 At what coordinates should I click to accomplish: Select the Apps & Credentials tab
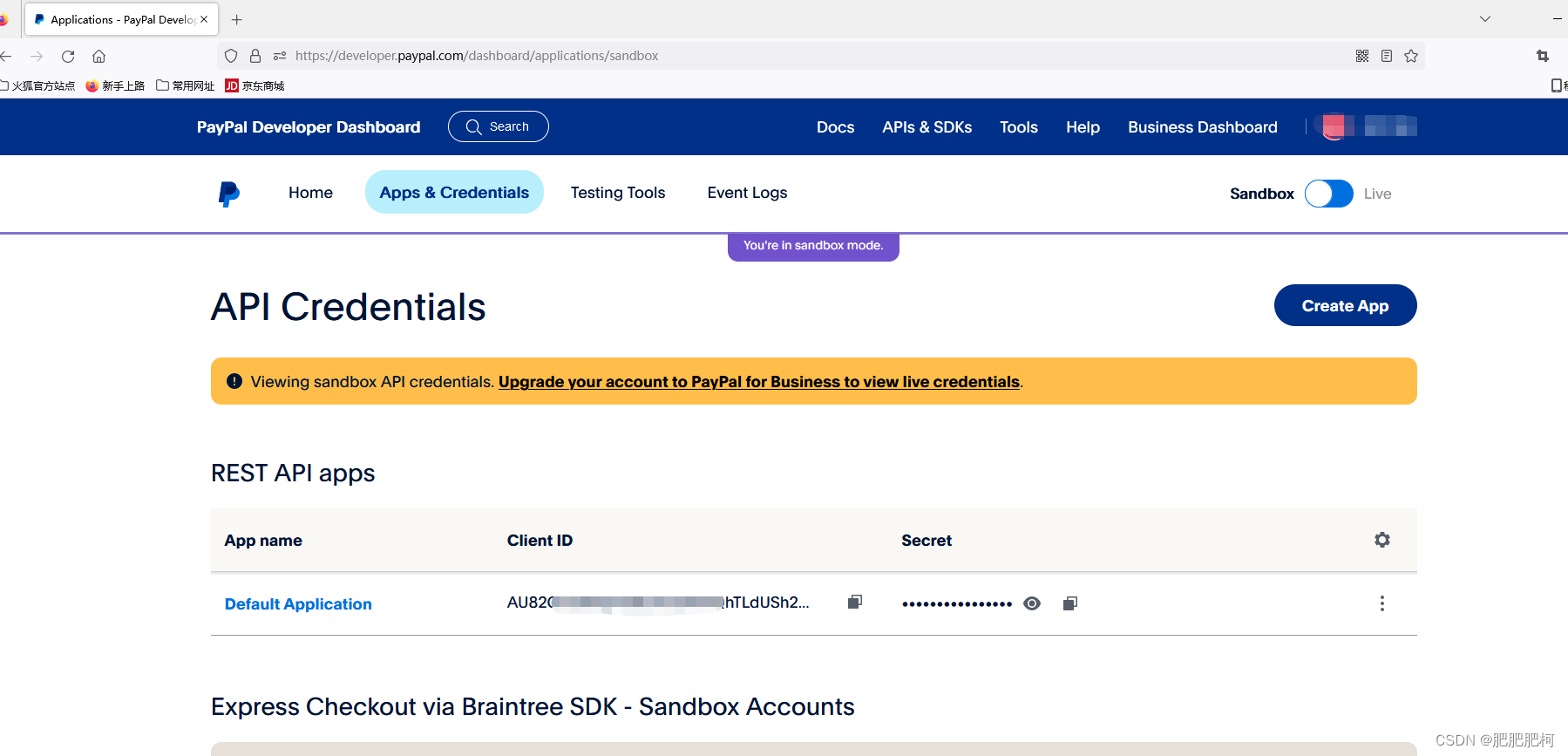pos(454,193)
